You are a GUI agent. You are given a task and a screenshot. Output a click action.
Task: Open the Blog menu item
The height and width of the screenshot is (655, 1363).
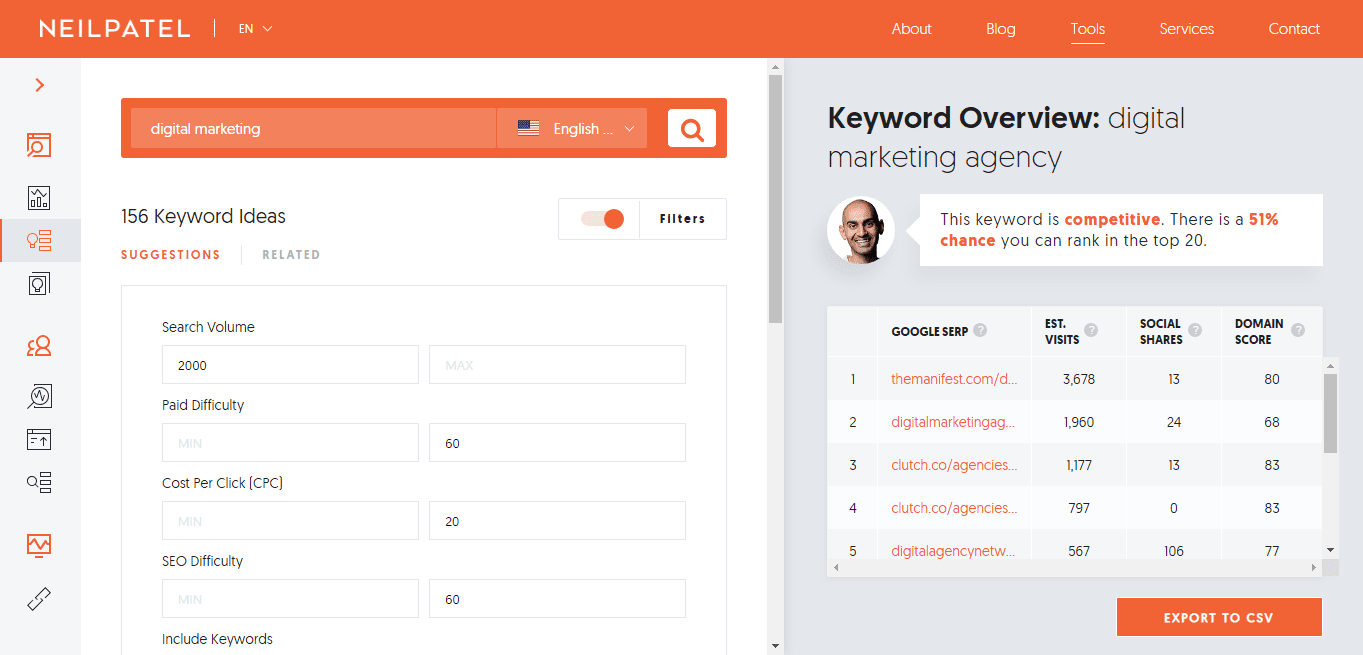click(1001, 29)
